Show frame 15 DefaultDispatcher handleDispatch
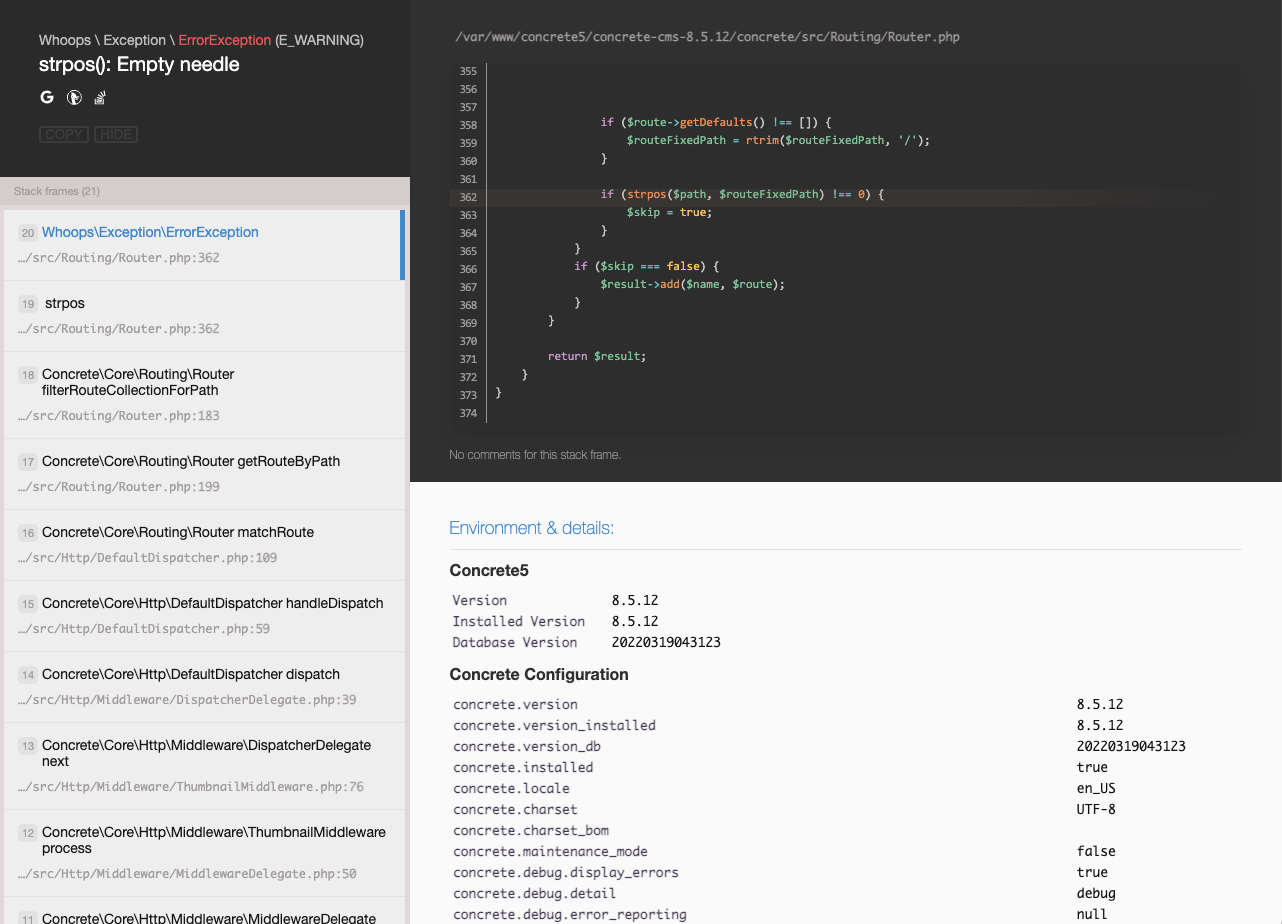Viewport: 1282px width, 924px height. point(204,616)
